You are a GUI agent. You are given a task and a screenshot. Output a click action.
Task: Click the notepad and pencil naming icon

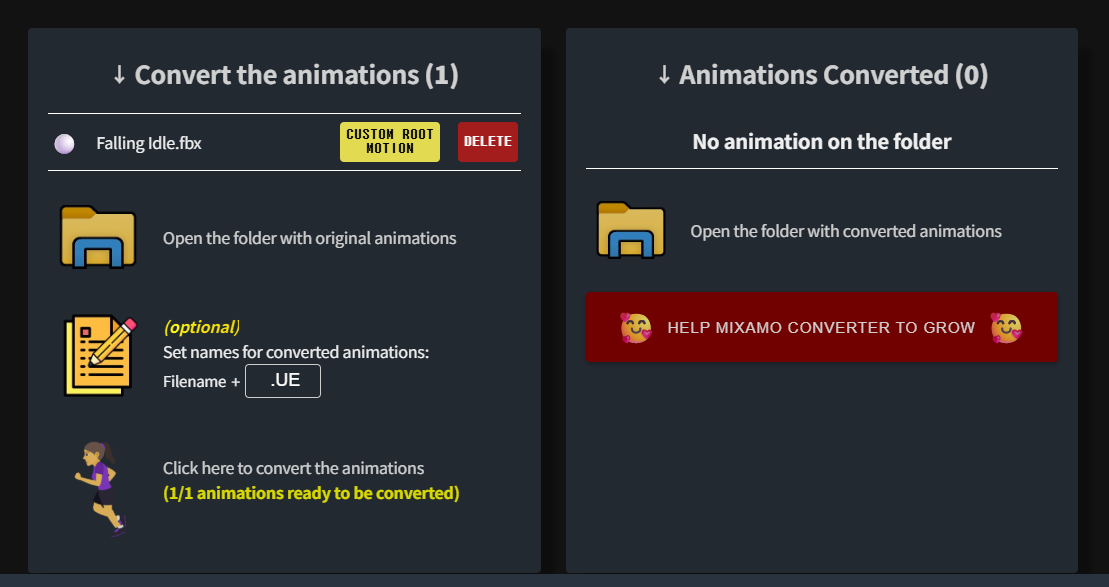100,355
